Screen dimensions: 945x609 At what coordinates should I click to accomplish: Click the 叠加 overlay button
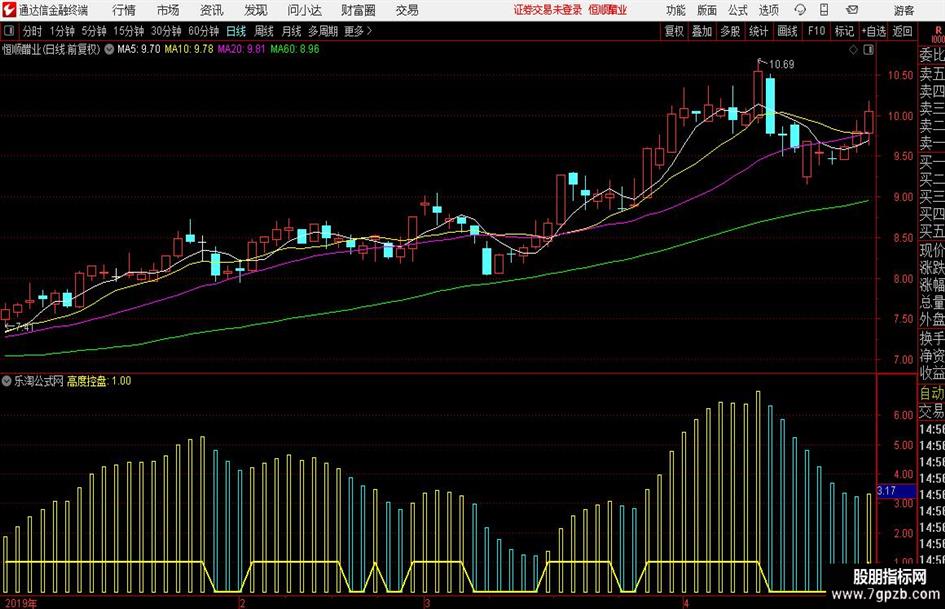[702, 31]
